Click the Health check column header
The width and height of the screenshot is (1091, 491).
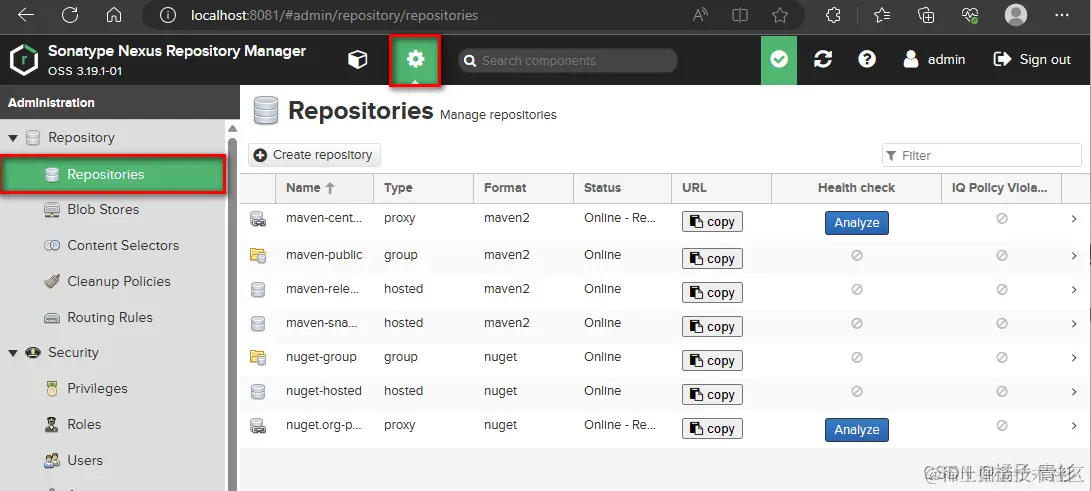(857, 188)
